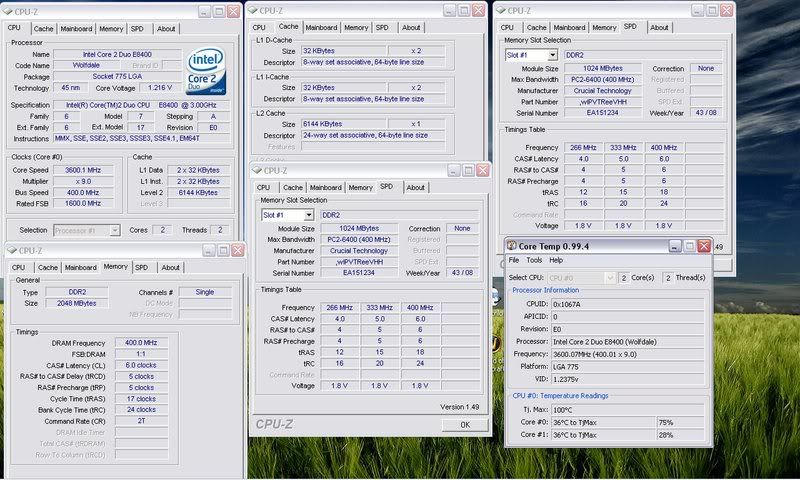800x480 pixels.
Task: Switch to the SPD tab in the window showing the Intel logo
Action: pos(137,29)
